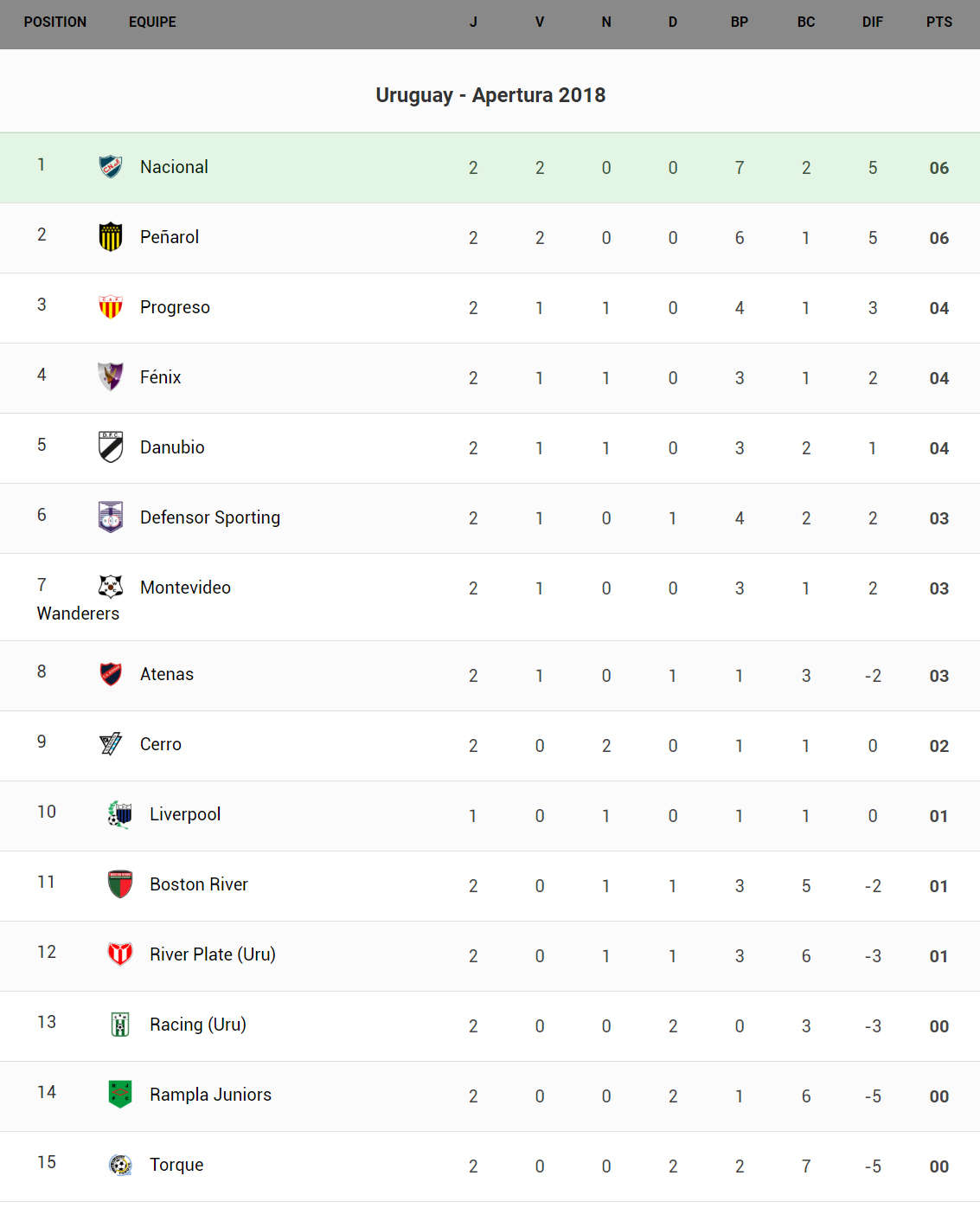
Task: Click the PTS column header
Action: tap(938, 22)
